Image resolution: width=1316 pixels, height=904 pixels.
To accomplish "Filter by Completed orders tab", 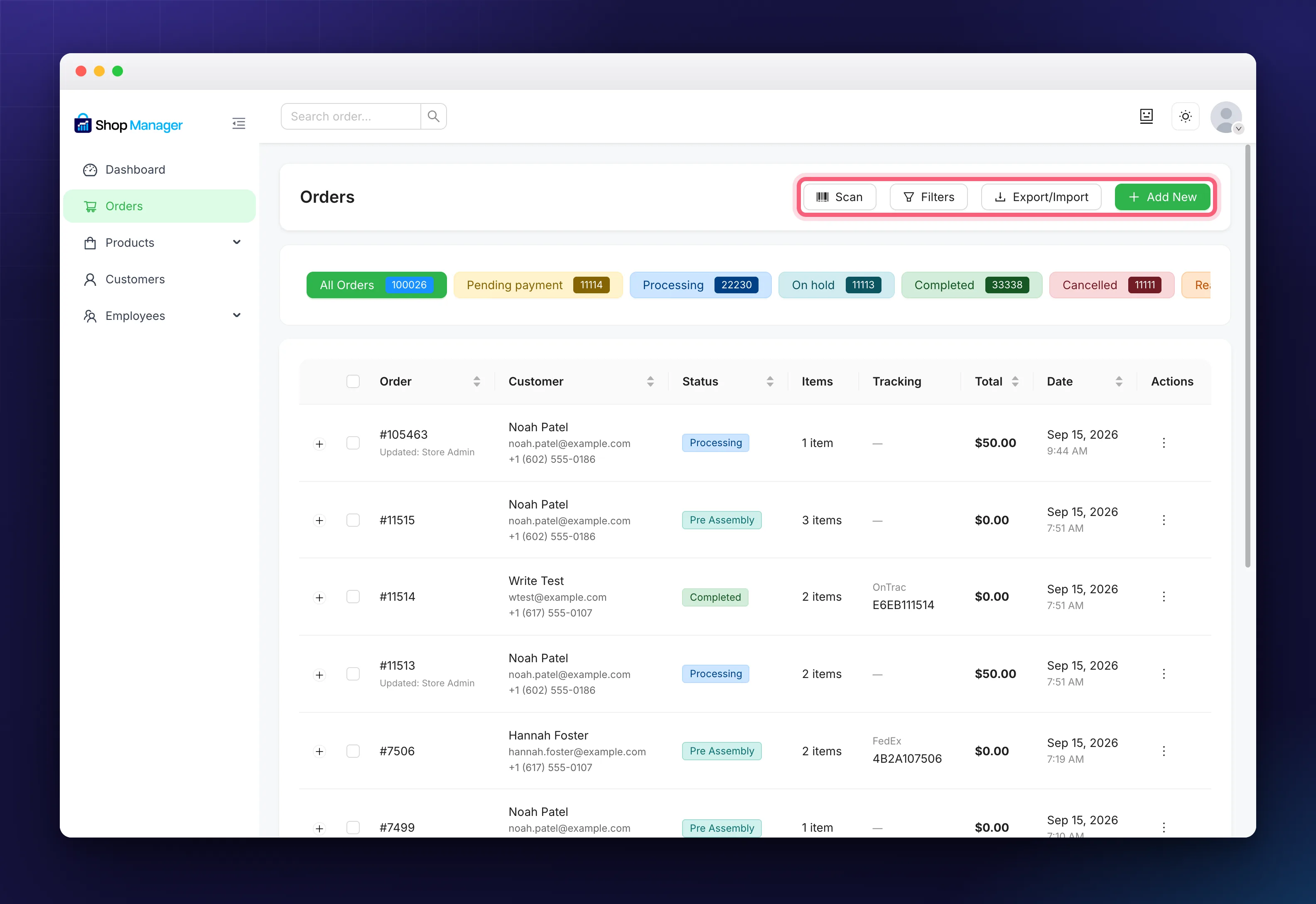I will 972,285.
